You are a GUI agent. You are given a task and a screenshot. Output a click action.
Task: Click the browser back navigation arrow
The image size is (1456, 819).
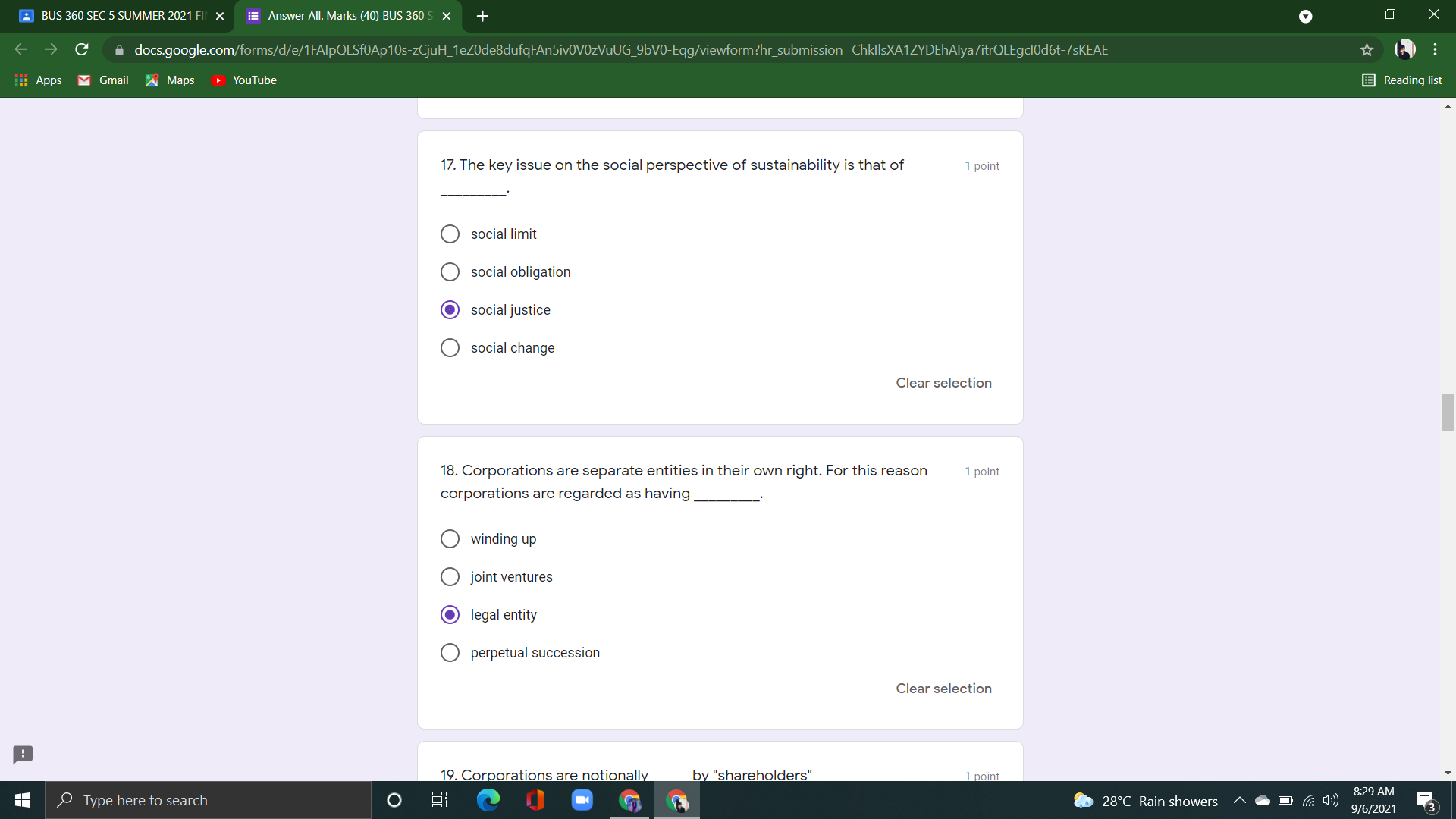20,49
